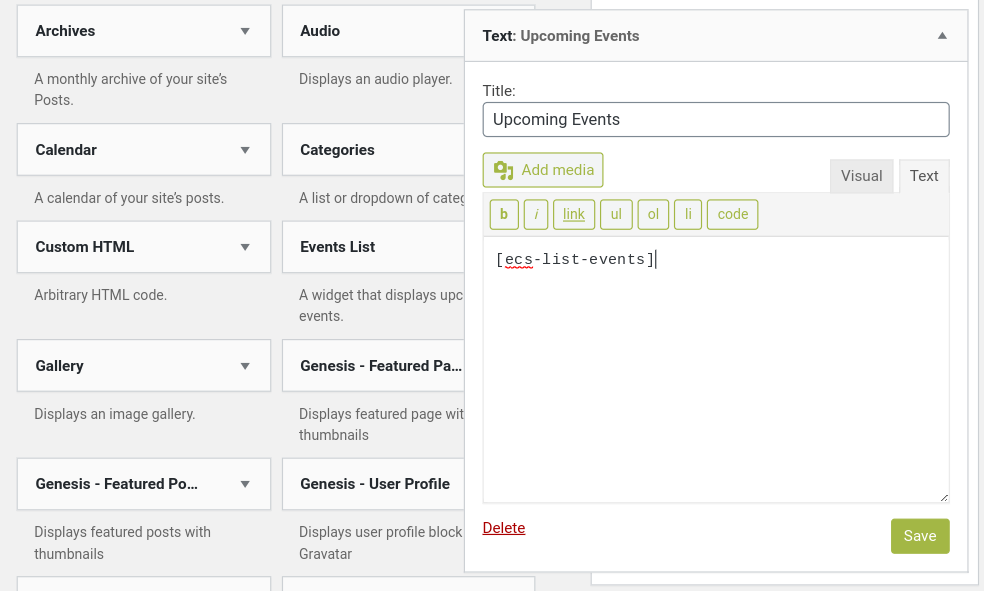Screen dimensions: 984x591
Task: Expand the Archives widget arrow
Action: [245, 31]
